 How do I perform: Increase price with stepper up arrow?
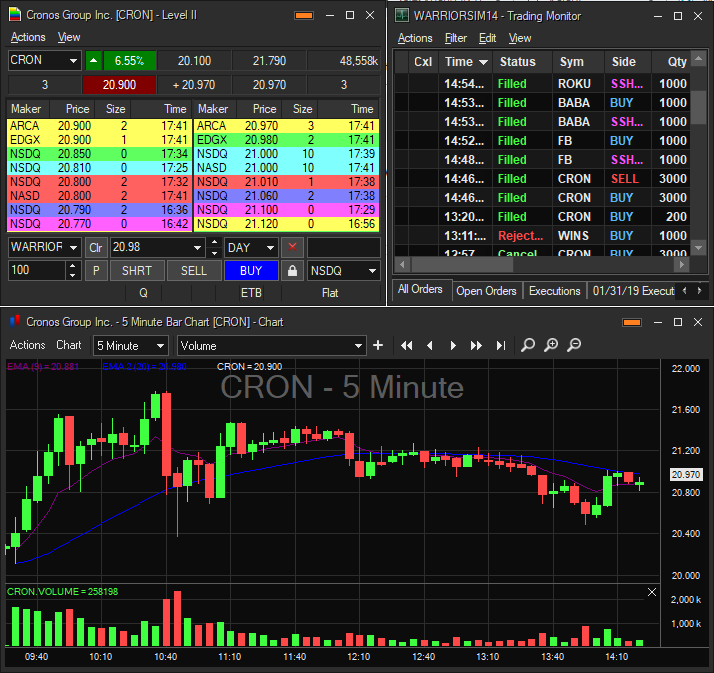pos(214,242)
